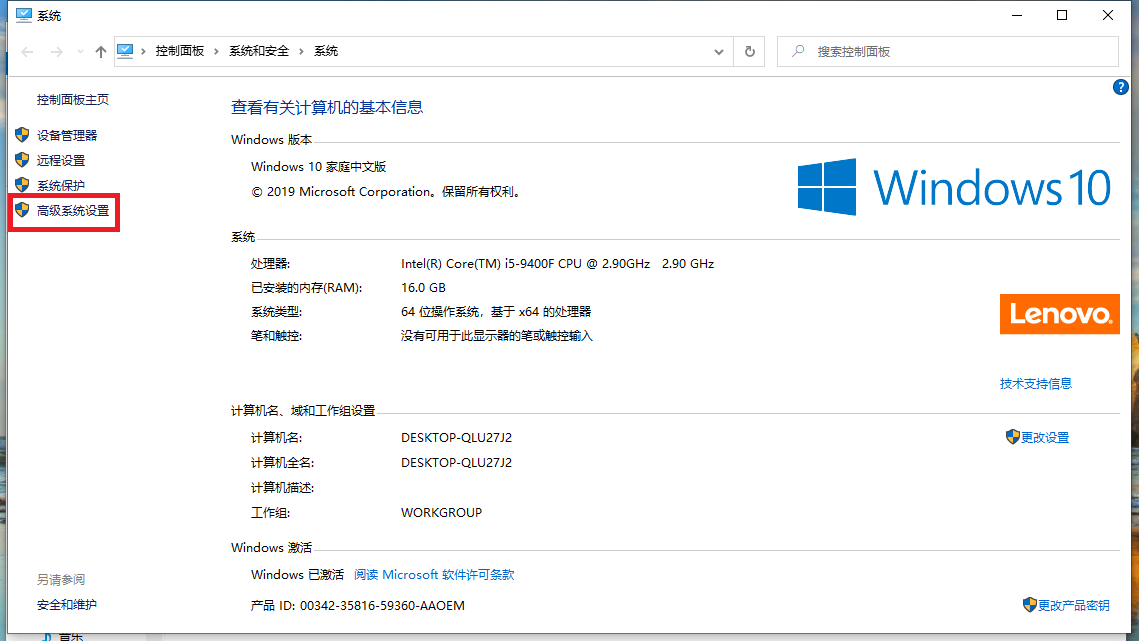
Task: Click computer name DESKTOP-QLU27J2 value
Action: pyautogui.click(x=456, y=438)
